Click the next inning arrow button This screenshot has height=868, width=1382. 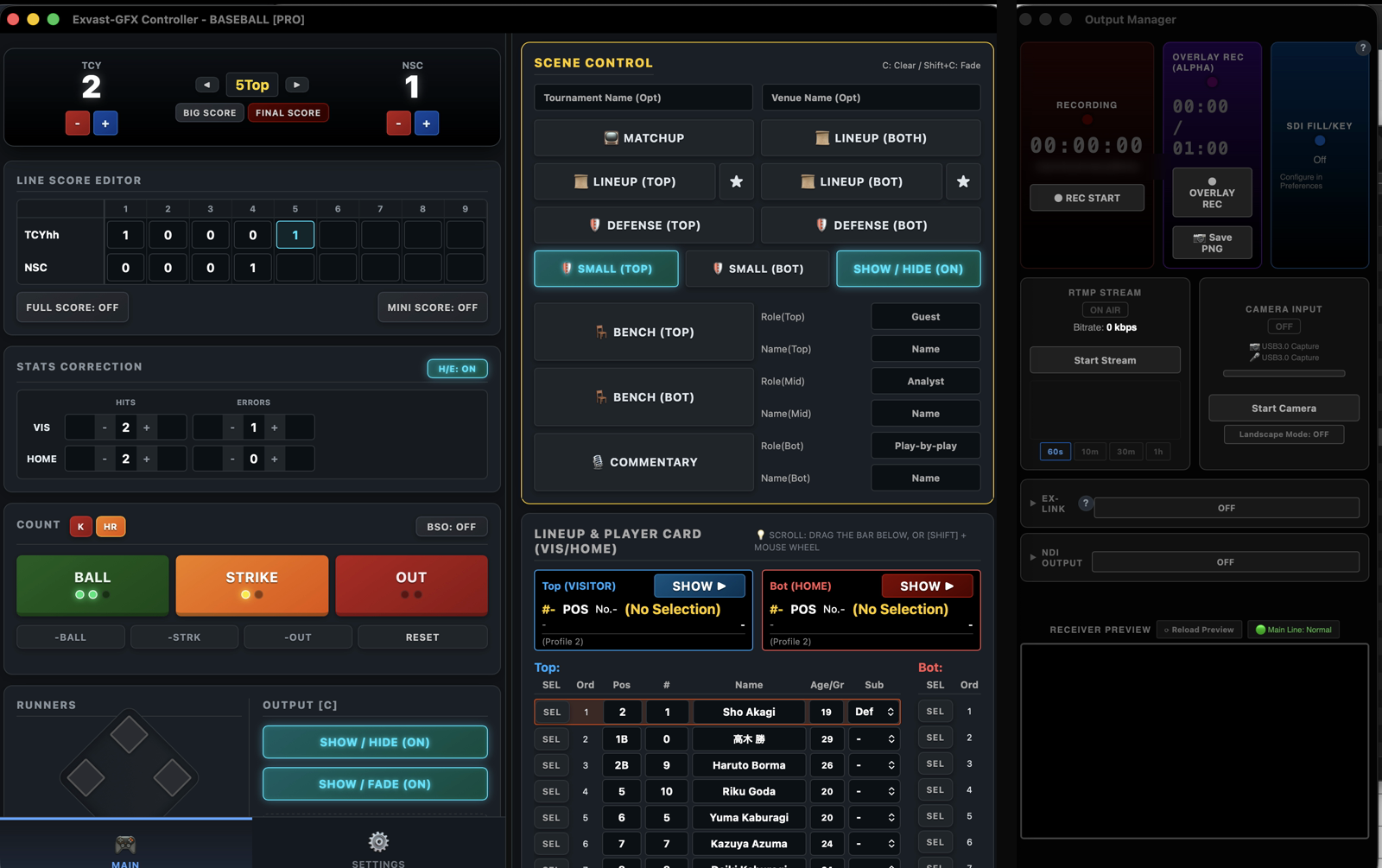296,85
